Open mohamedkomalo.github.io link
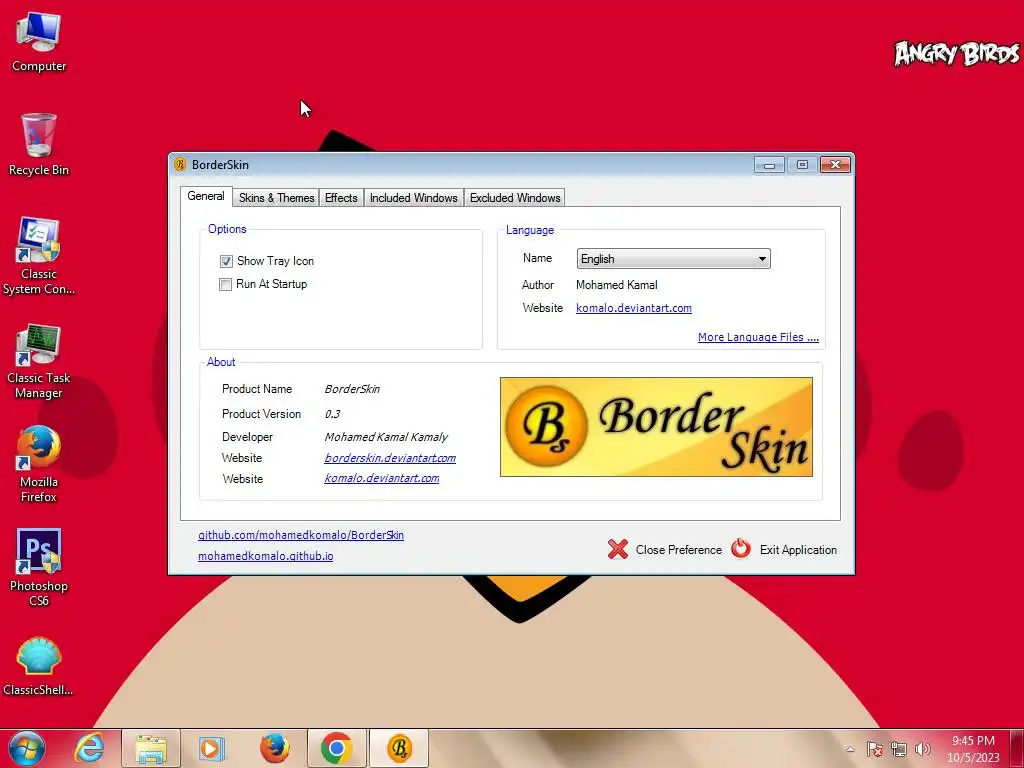This screenshot has width=1024, height=768. 266,556
